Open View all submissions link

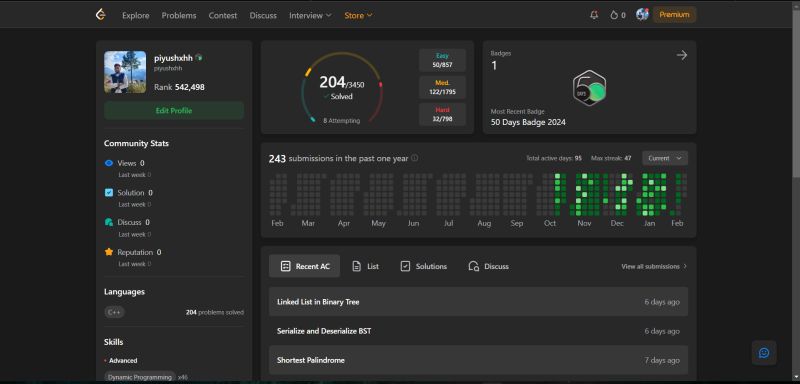pyautogui.click(x=654, y=266)
